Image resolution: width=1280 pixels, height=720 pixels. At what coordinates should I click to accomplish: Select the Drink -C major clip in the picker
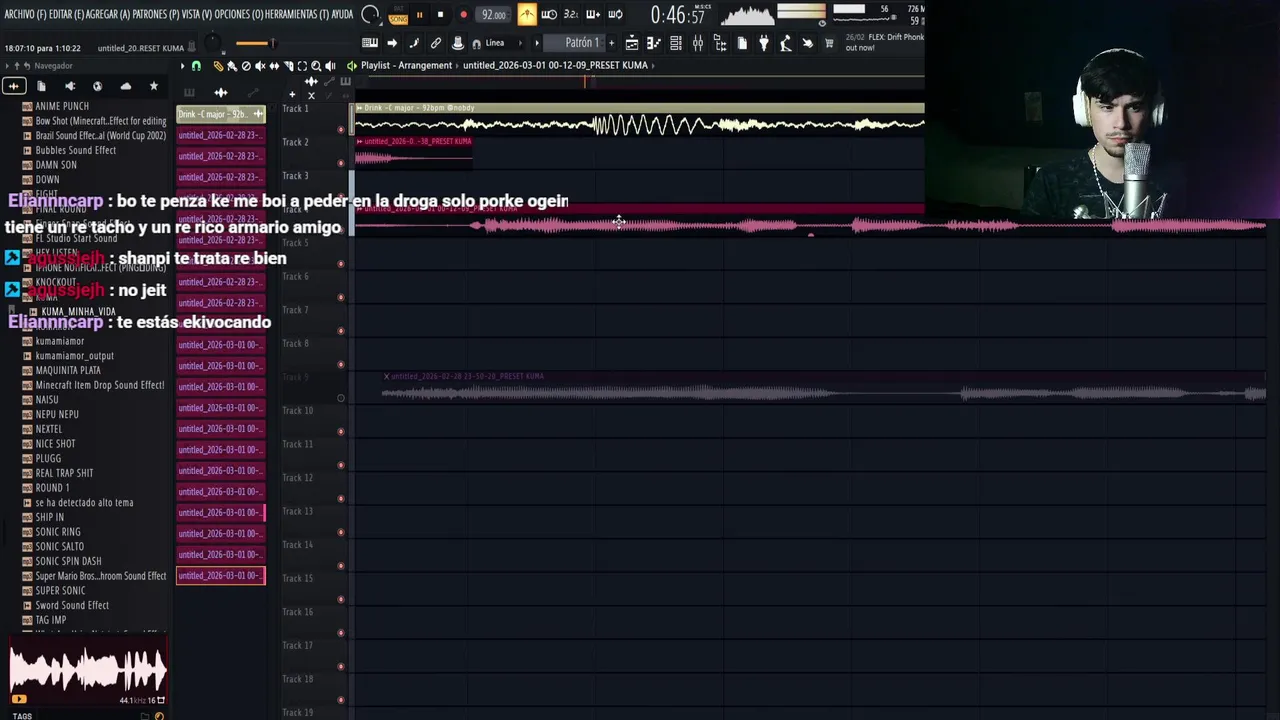[220, 114]
